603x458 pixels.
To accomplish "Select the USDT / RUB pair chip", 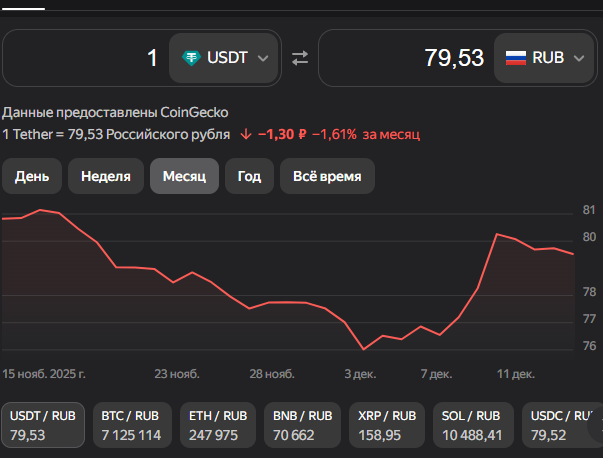I will click(x=45, y=425).
